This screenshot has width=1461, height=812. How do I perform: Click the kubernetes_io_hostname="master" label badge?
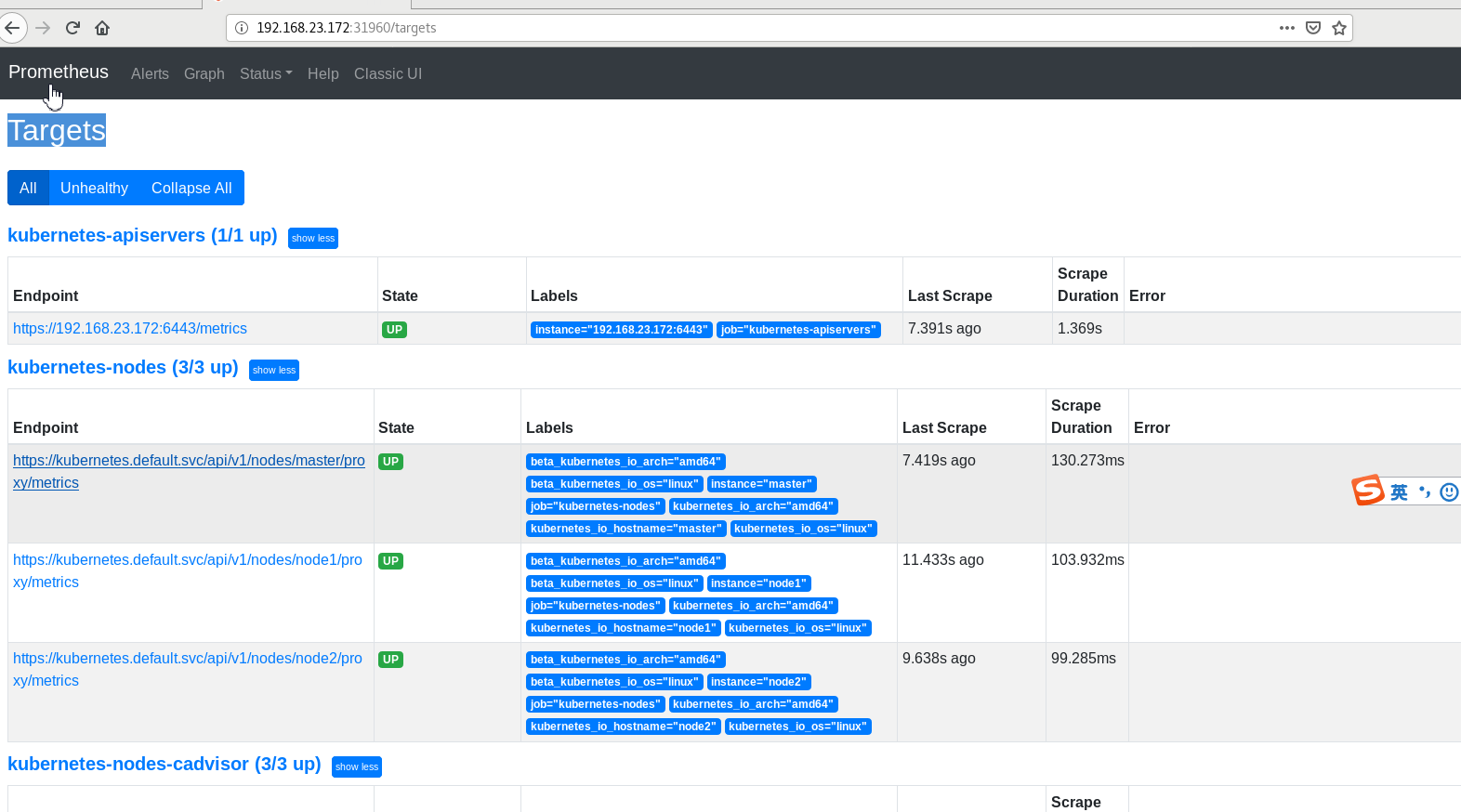click(x=625, y=529)
